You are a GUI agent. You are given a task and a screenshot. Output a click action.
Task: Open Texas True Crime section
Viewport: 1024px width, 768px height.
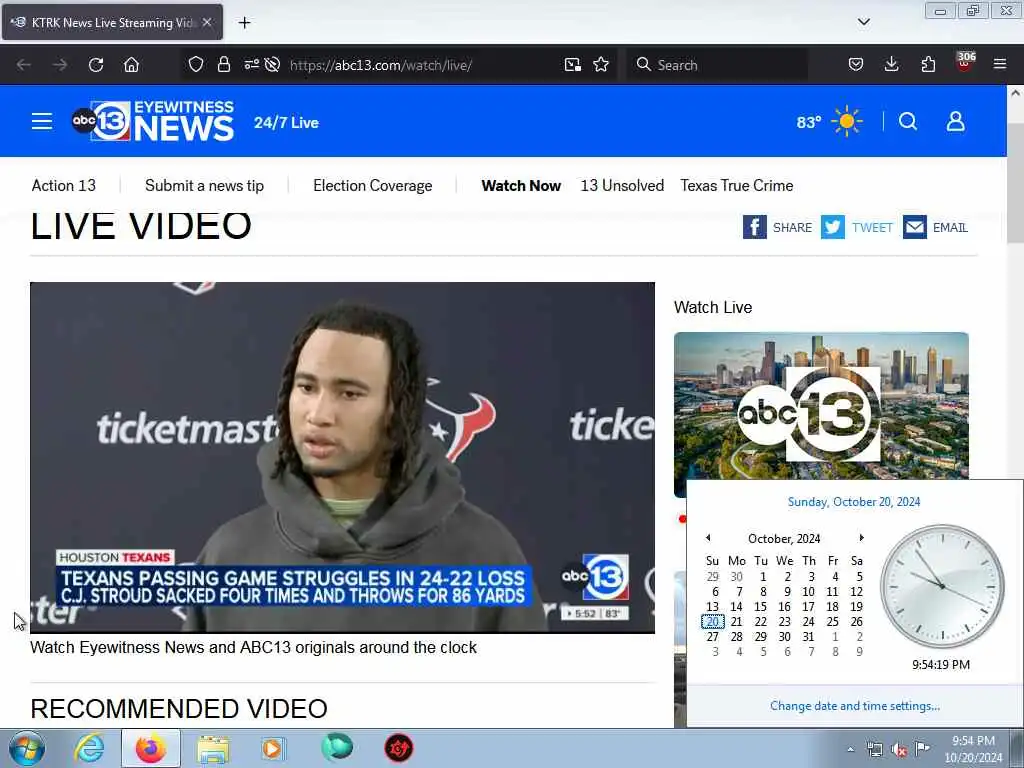pos(737,185)
